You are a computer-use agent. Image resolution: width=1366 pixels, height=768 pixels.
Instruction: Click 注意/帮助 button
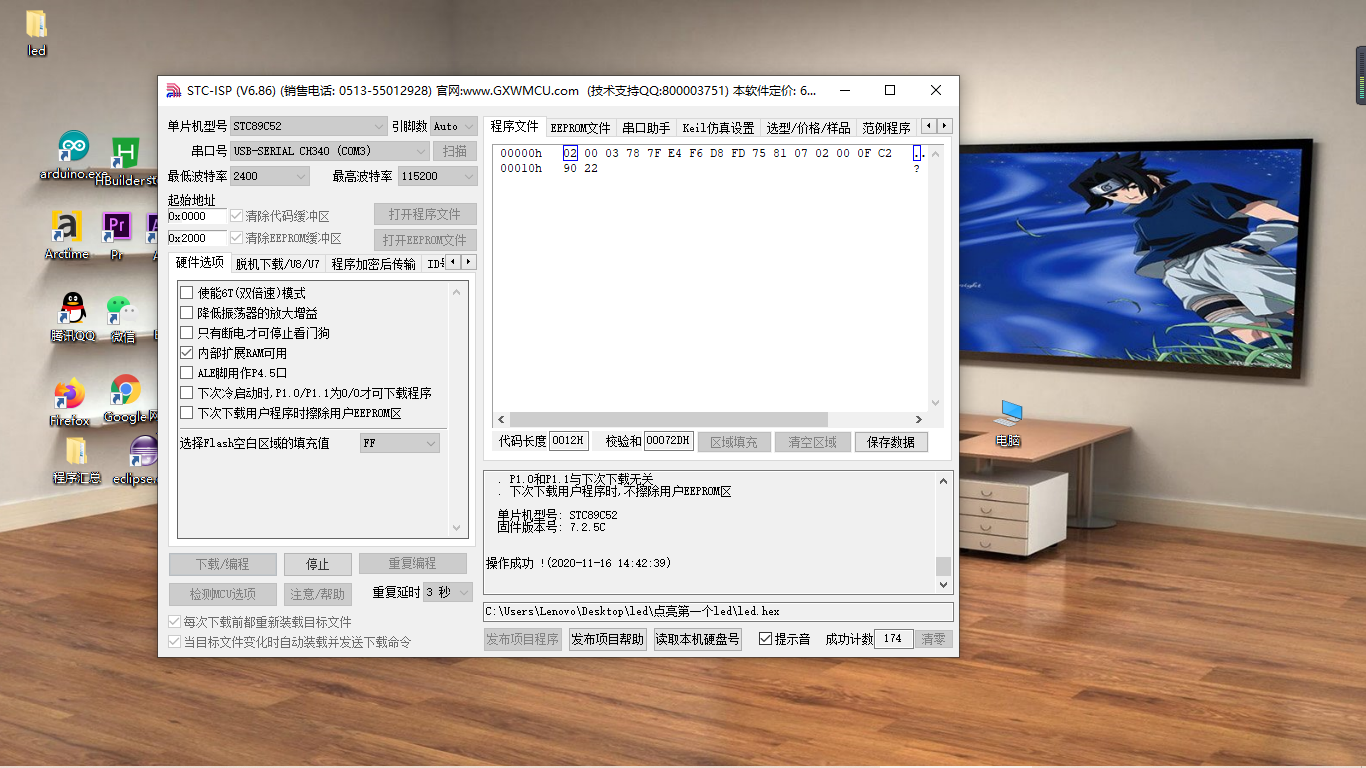coord(318,594)
